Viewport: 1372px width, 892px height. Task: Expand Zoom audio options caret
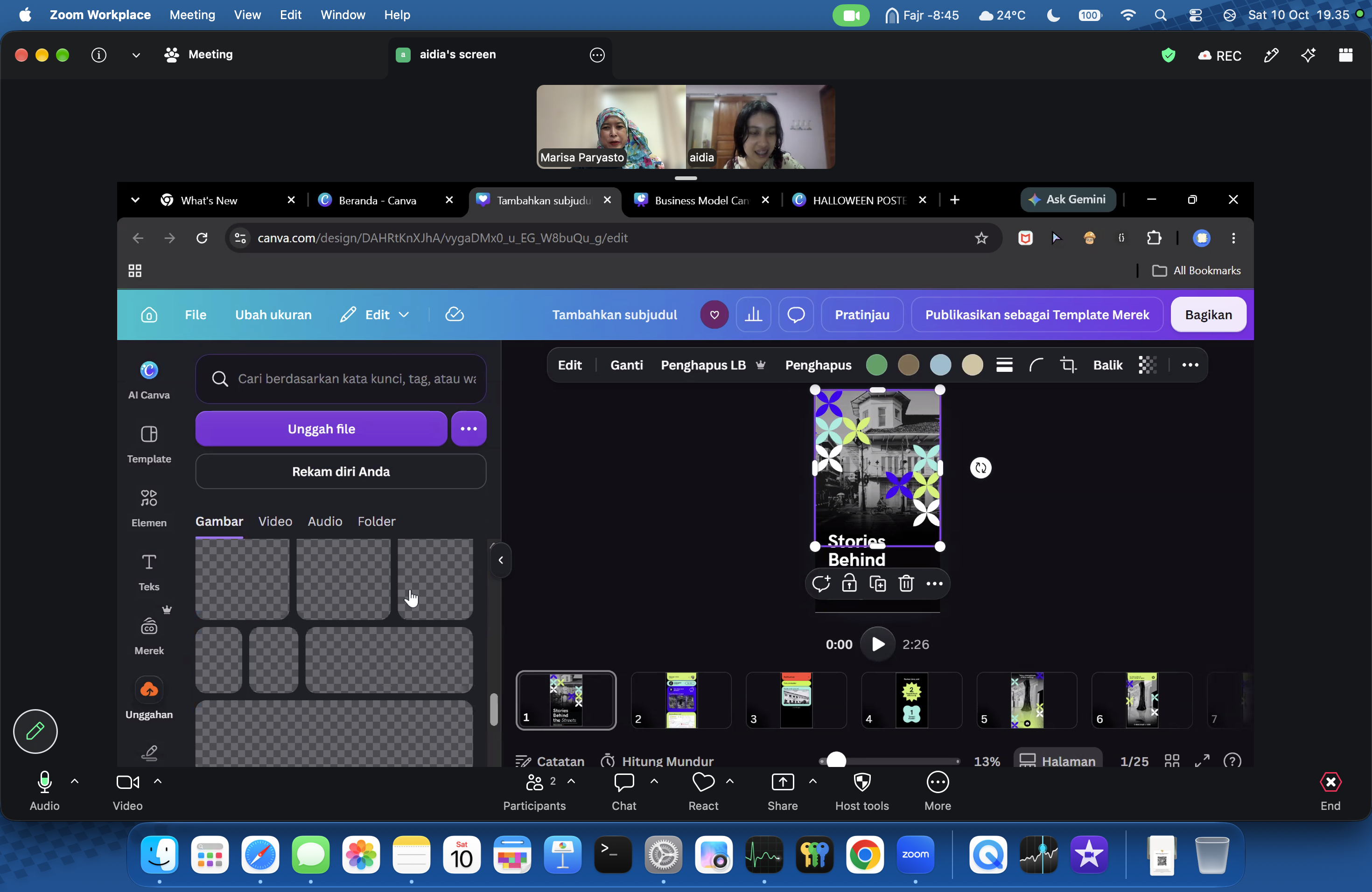[x=74, y=781]
